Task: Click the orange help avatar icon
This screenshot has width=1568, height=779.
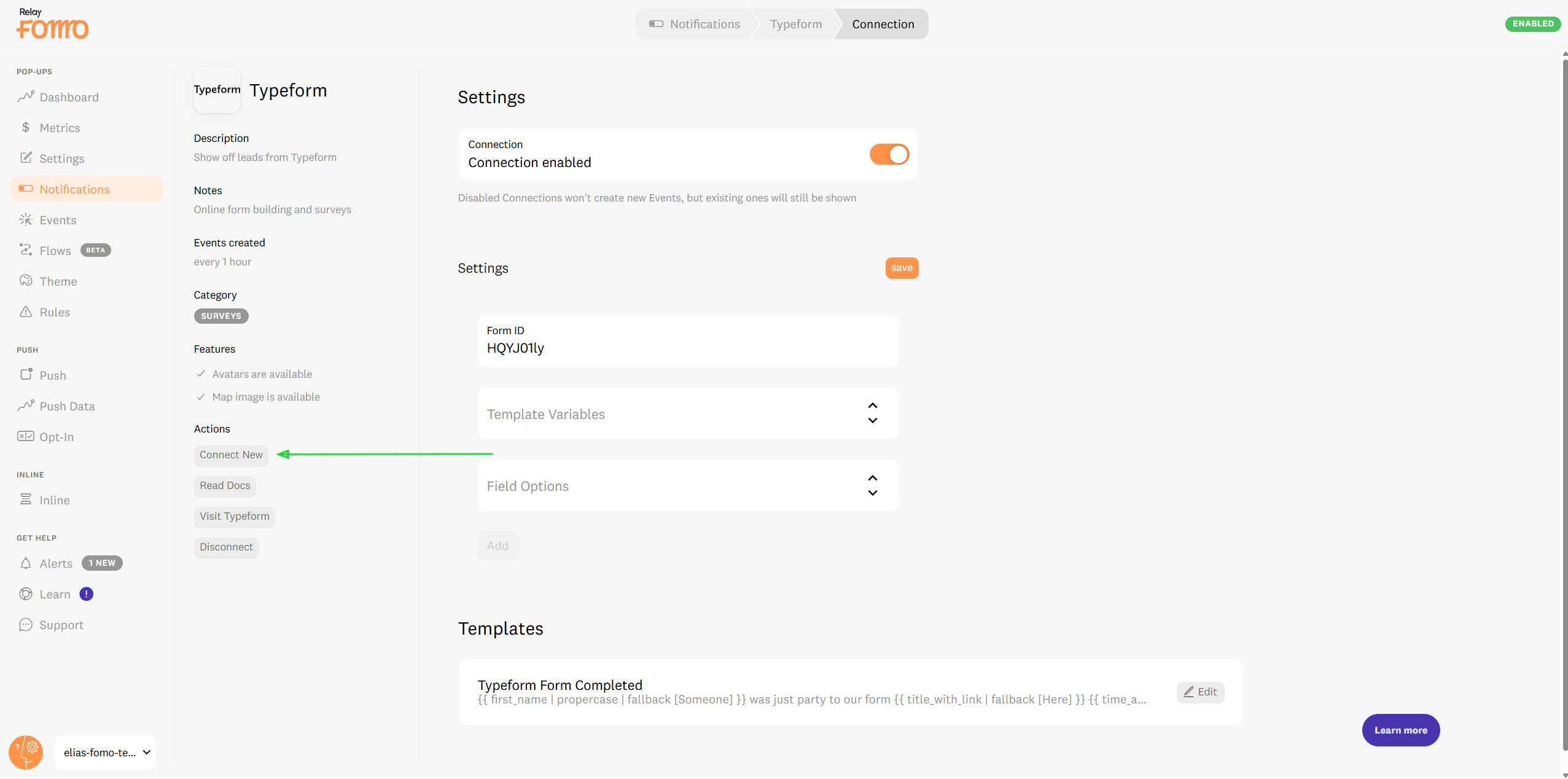Action: (26, 752)
